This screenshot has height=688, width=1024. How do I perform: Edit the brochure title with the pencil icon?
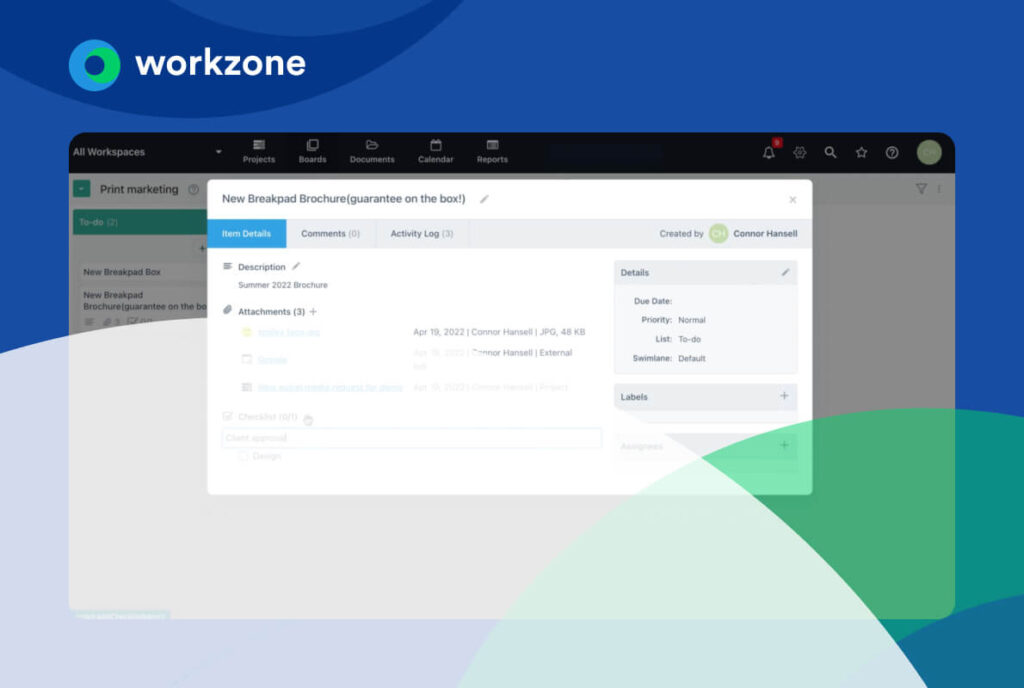(486, 199)
